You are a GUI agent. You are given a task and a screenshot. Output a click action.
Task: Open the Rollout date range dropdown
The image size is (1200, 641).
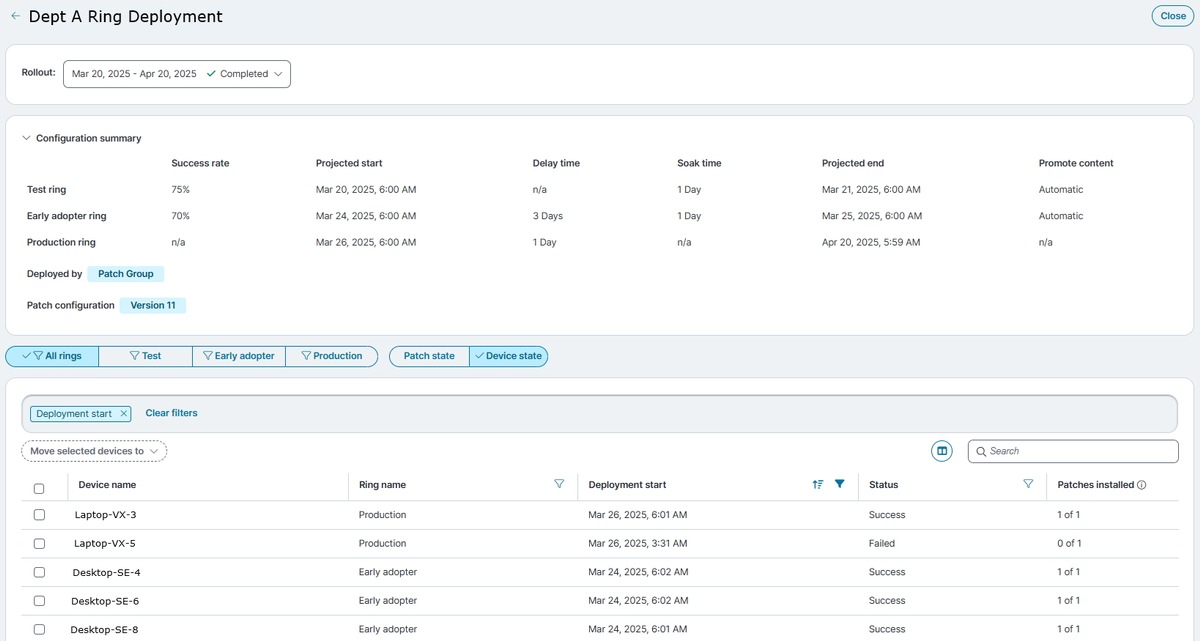point(177,74)
